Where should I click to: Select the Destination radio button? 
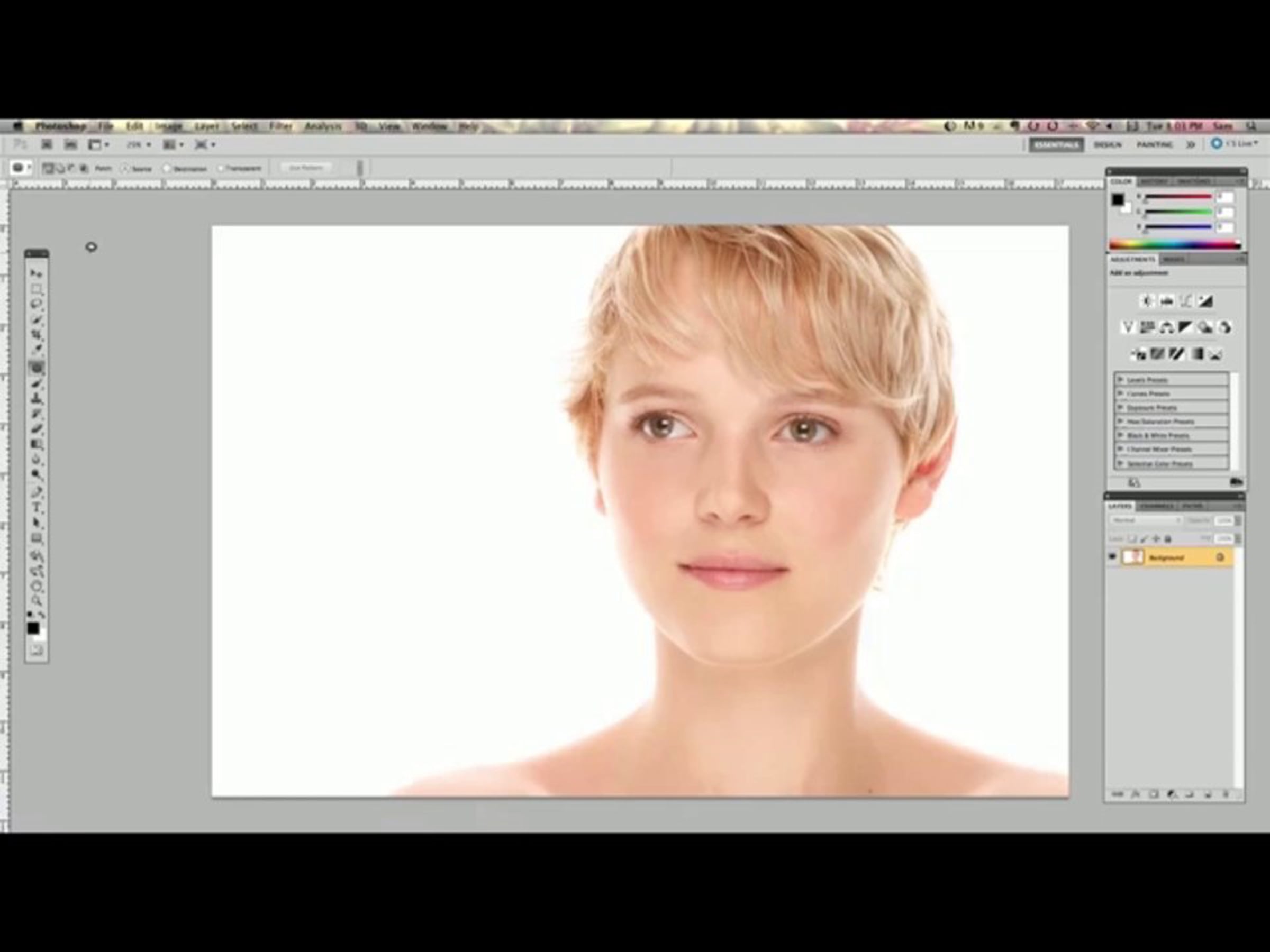[167, 169]
